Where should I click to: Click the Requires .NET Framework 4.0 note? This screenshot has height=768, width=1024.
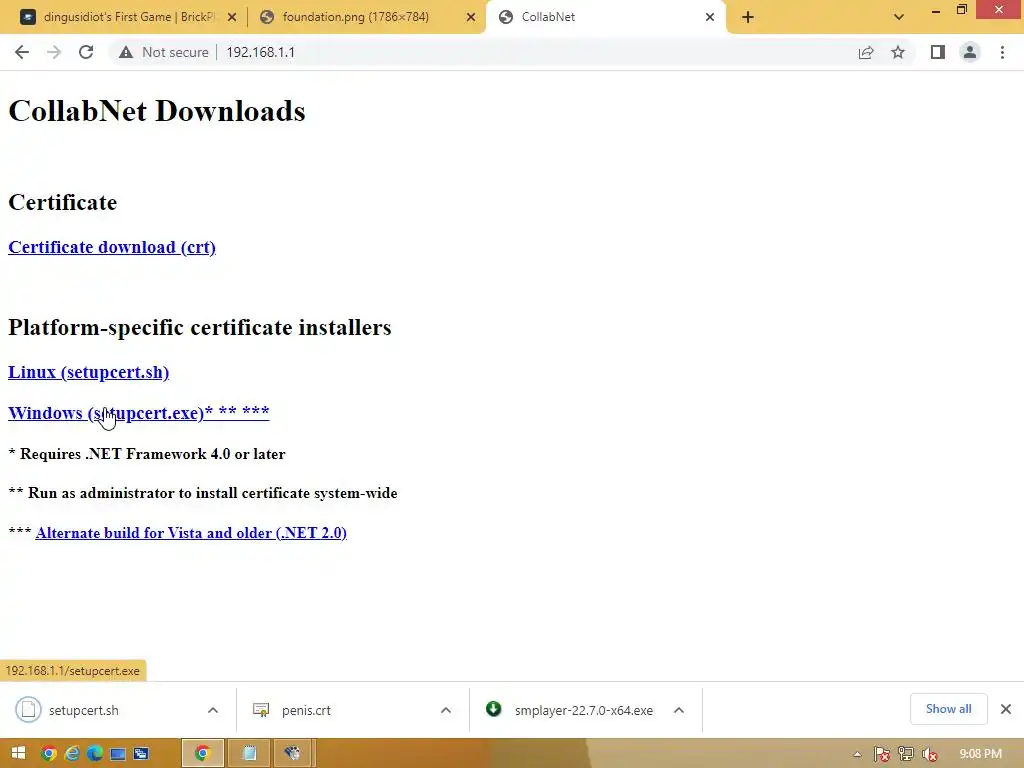pyautogui.click(x=147, y=454)
